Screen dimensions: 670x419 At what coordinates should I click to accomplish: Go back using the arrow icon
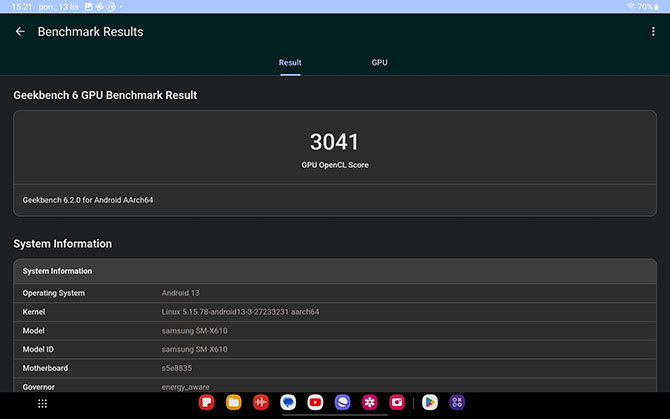[20, 32]
